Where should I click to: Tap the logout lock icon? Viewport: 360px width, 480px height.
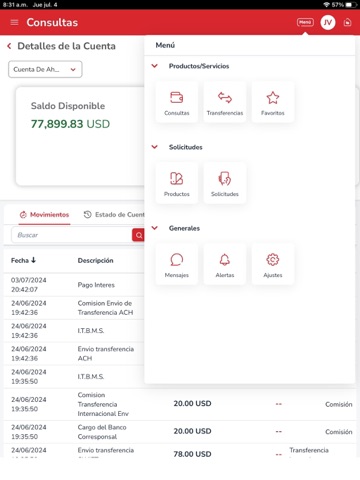pyautogui.click(x=348, y=22)
